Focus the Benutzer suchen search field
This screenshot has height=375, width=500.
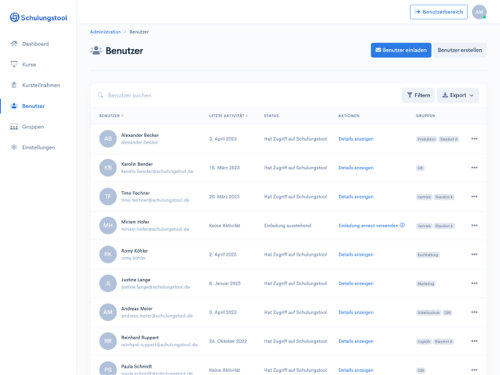(247, 95)
